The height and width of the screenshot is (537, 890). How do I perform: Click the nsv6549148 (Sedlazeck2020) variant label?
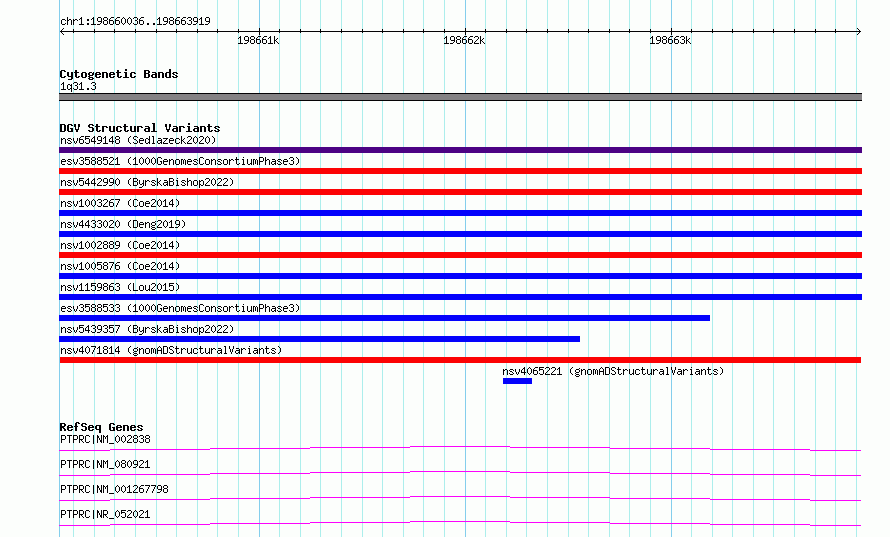coord(138,140)
